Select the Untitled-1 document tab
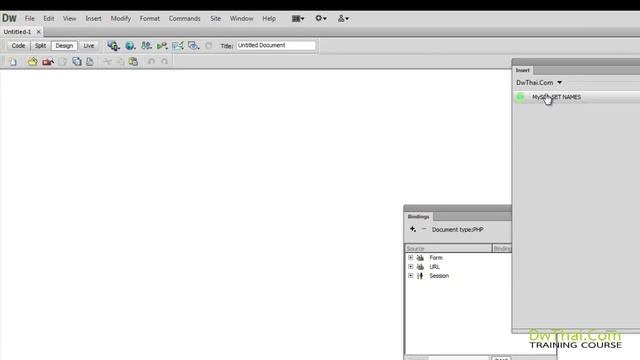Image resolution: width=640 pixels, height=360 pixels. [x=17, y=31]
